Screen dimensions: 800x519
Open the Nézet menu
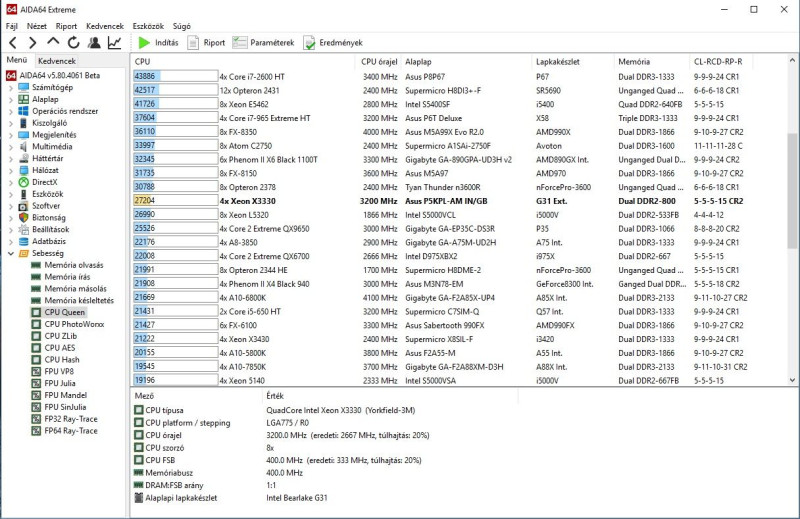37,26
